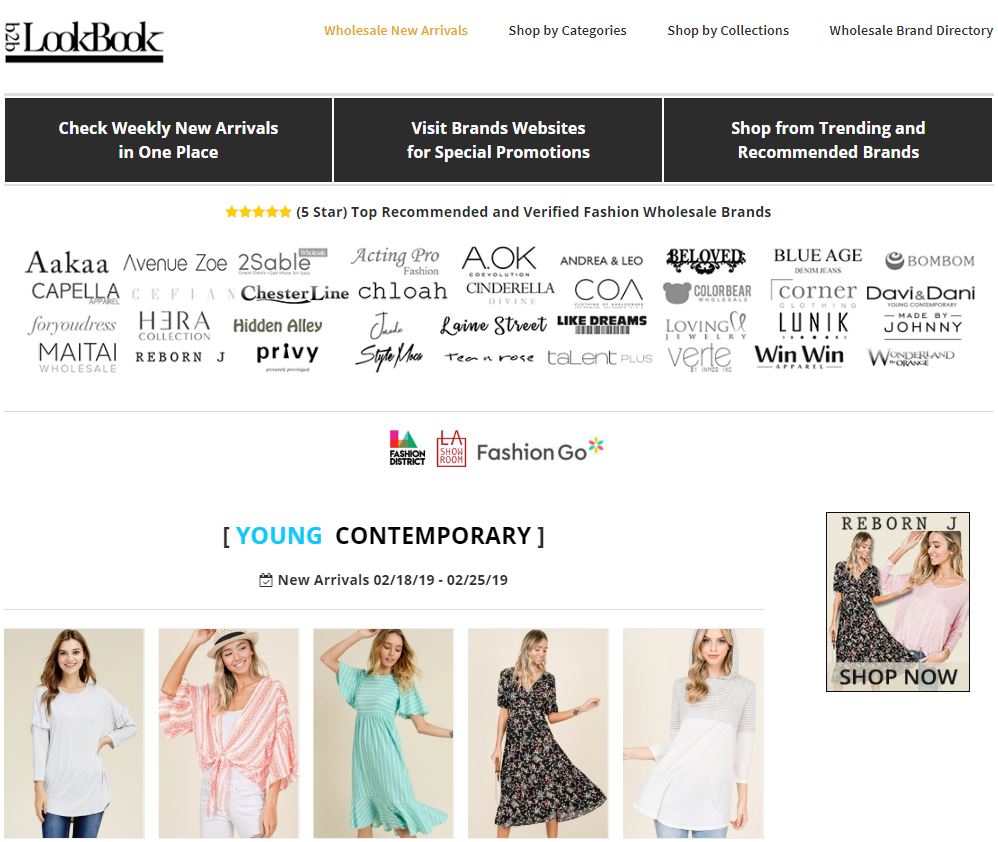Click the Reborn J Shop Now ad

tap(897, 601)
